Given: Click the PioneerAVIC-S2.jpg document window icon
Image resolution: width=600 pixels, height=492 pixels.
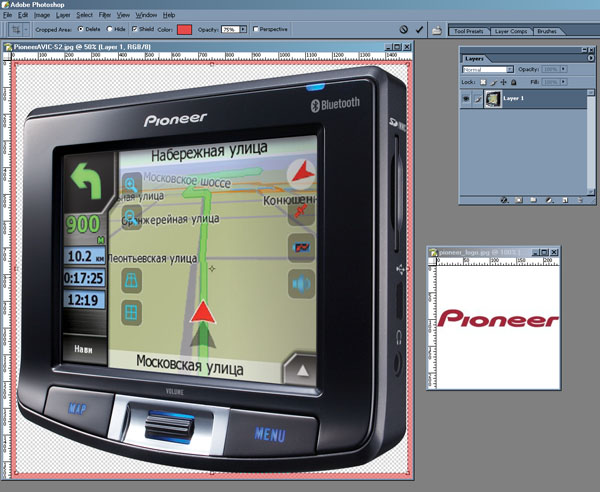Looking at the screenshot, I should point(8,47).
